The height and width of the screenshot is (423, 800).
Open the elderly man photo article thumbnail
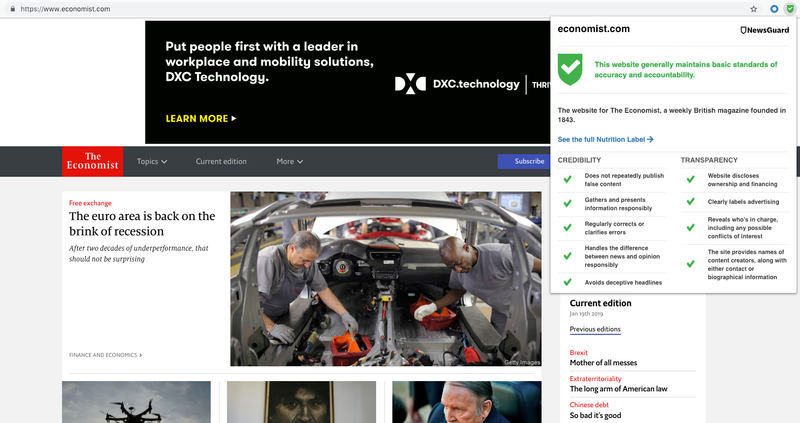click(x=467, y=402)
